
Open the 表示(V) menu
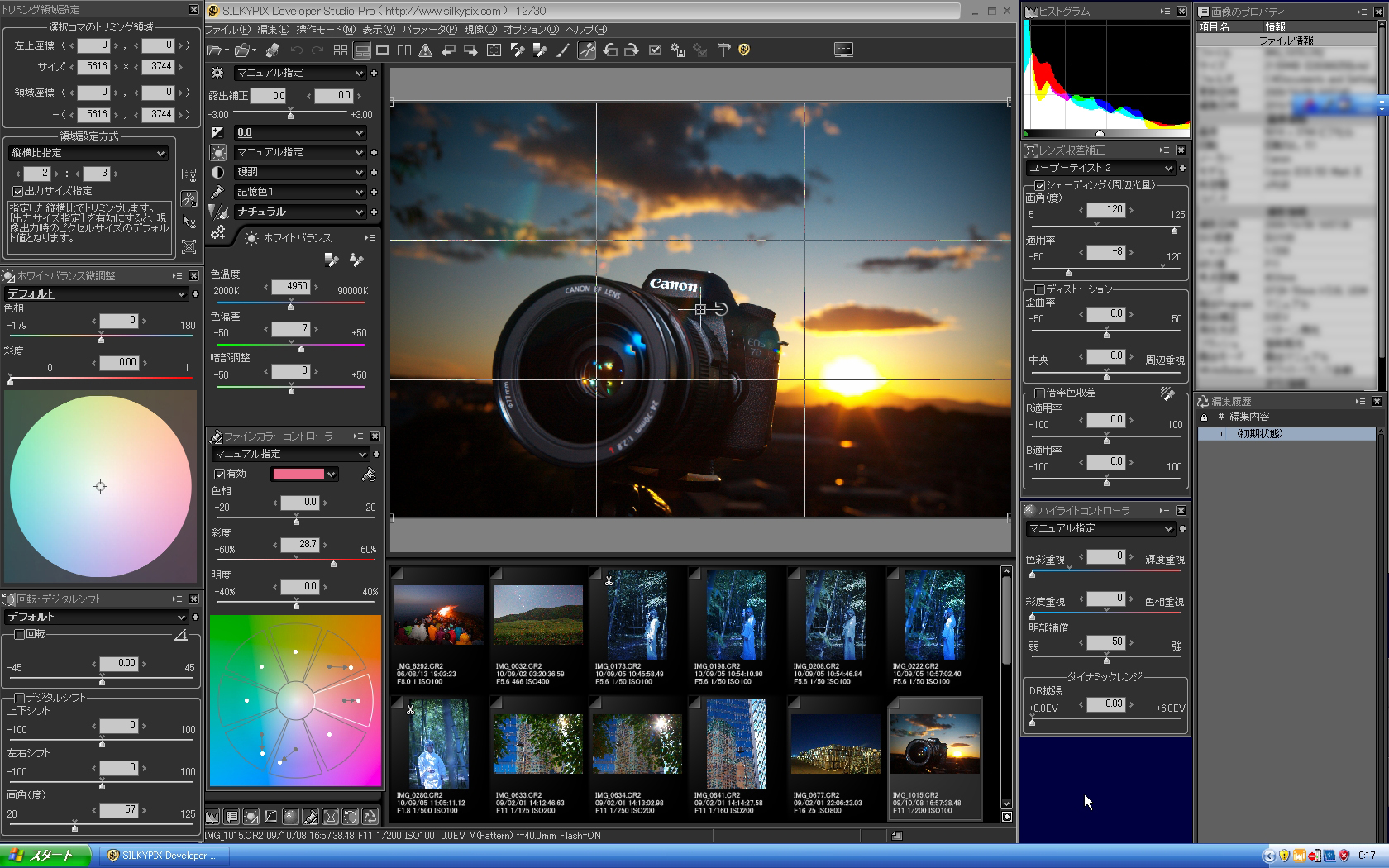pyautogui.click(x=379, y=30)
